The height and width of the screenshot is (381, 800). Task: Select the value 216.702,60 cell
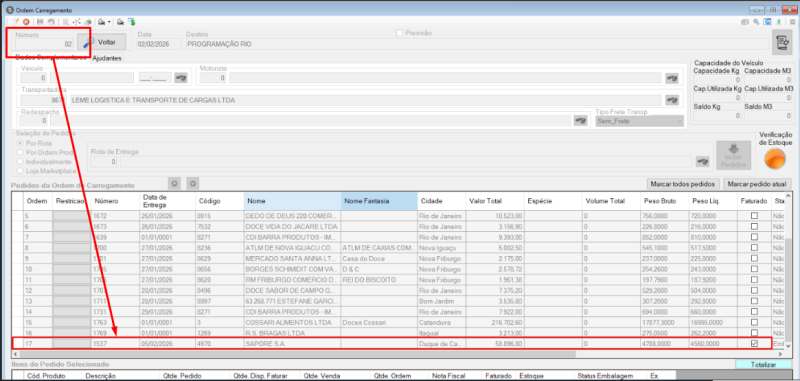pyautogui.click(x=494, y=322)
